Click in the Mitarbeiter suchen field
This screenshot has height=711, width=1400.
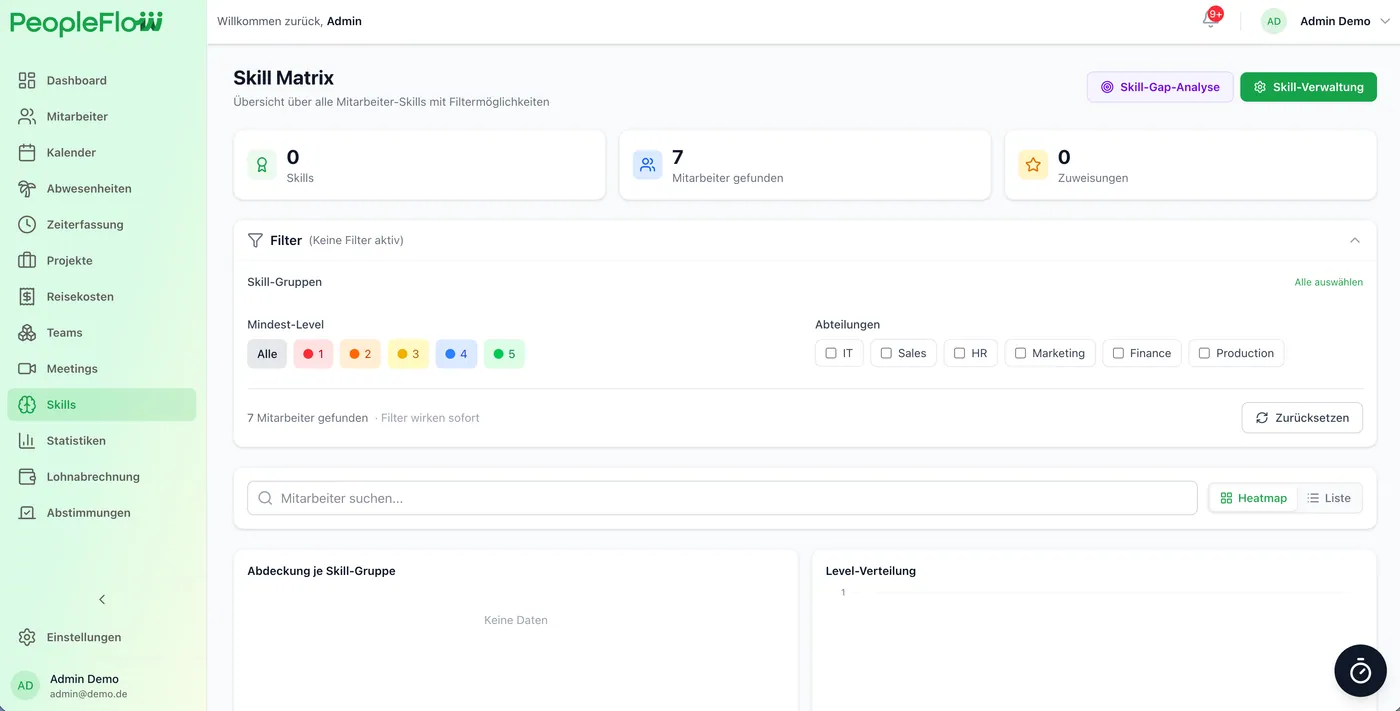point(722,498)
